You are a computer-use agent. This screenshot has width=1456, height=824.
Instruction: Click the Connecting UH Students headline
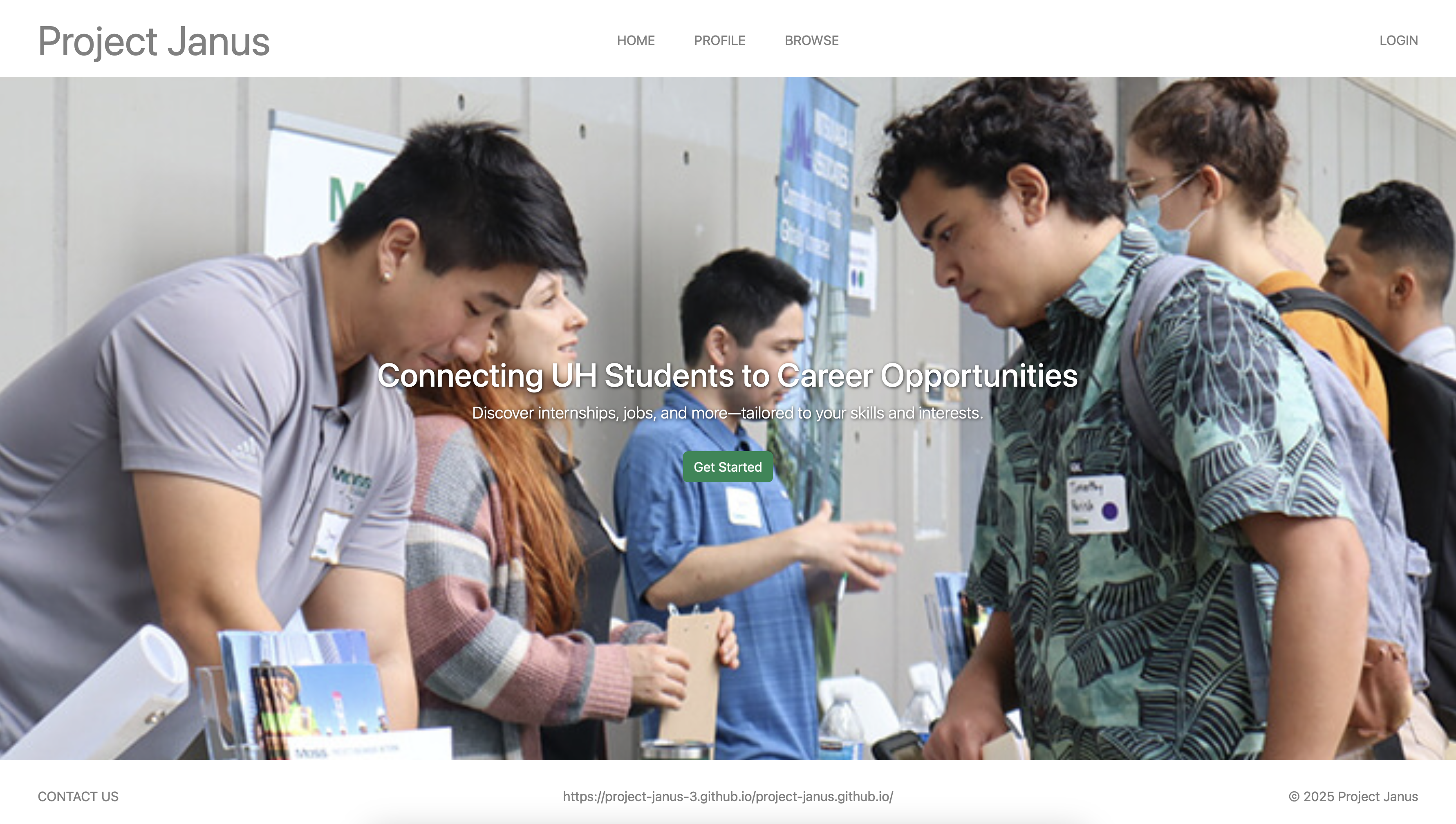tap(728, 375)
